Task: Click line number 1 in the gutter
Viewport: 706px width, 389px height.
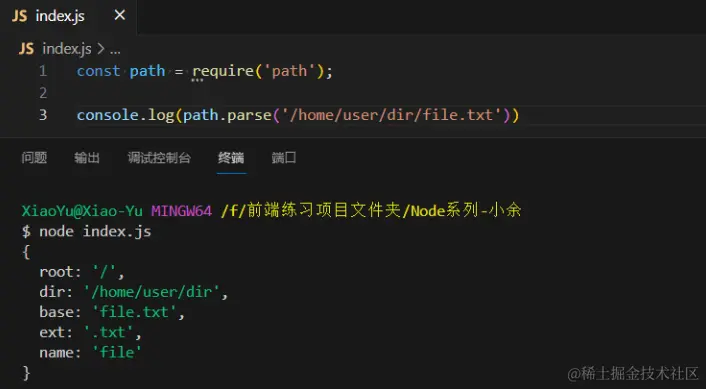Action: (x=43, y=71)
